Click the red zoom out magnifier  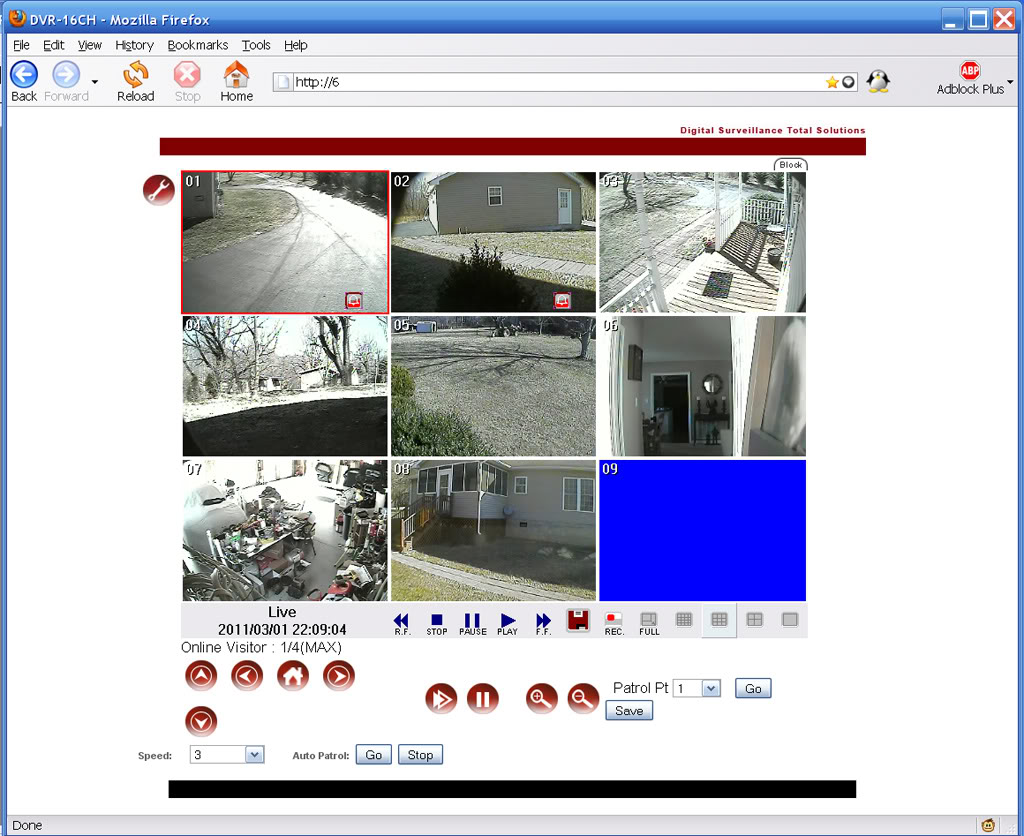click(x=583, y=698)
